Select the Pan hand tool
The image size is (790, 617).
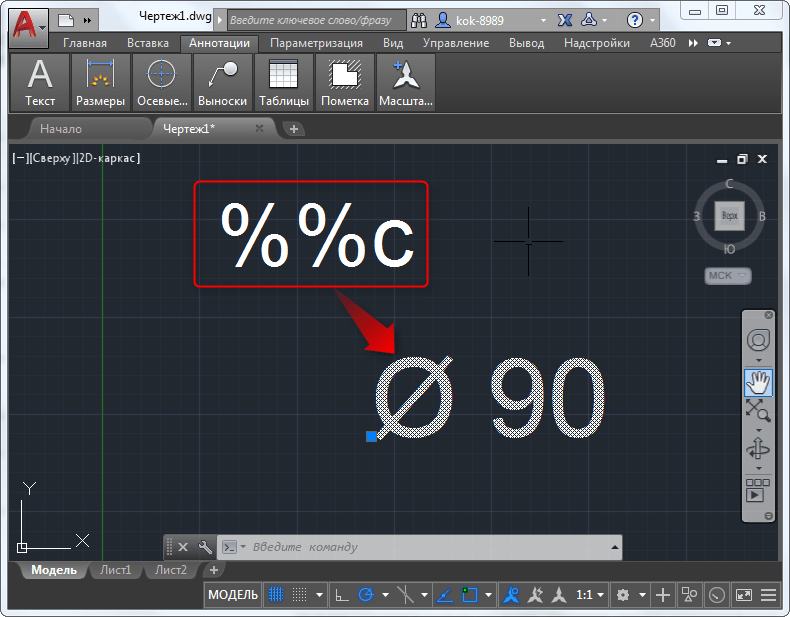[758, 382]
